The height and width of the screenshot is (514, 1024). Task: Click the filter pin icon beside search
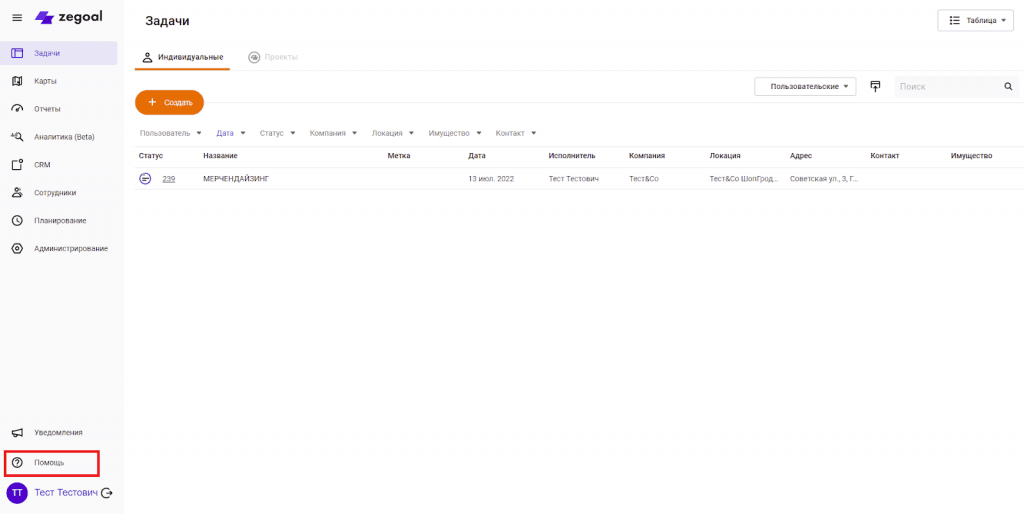coord(875,87)
